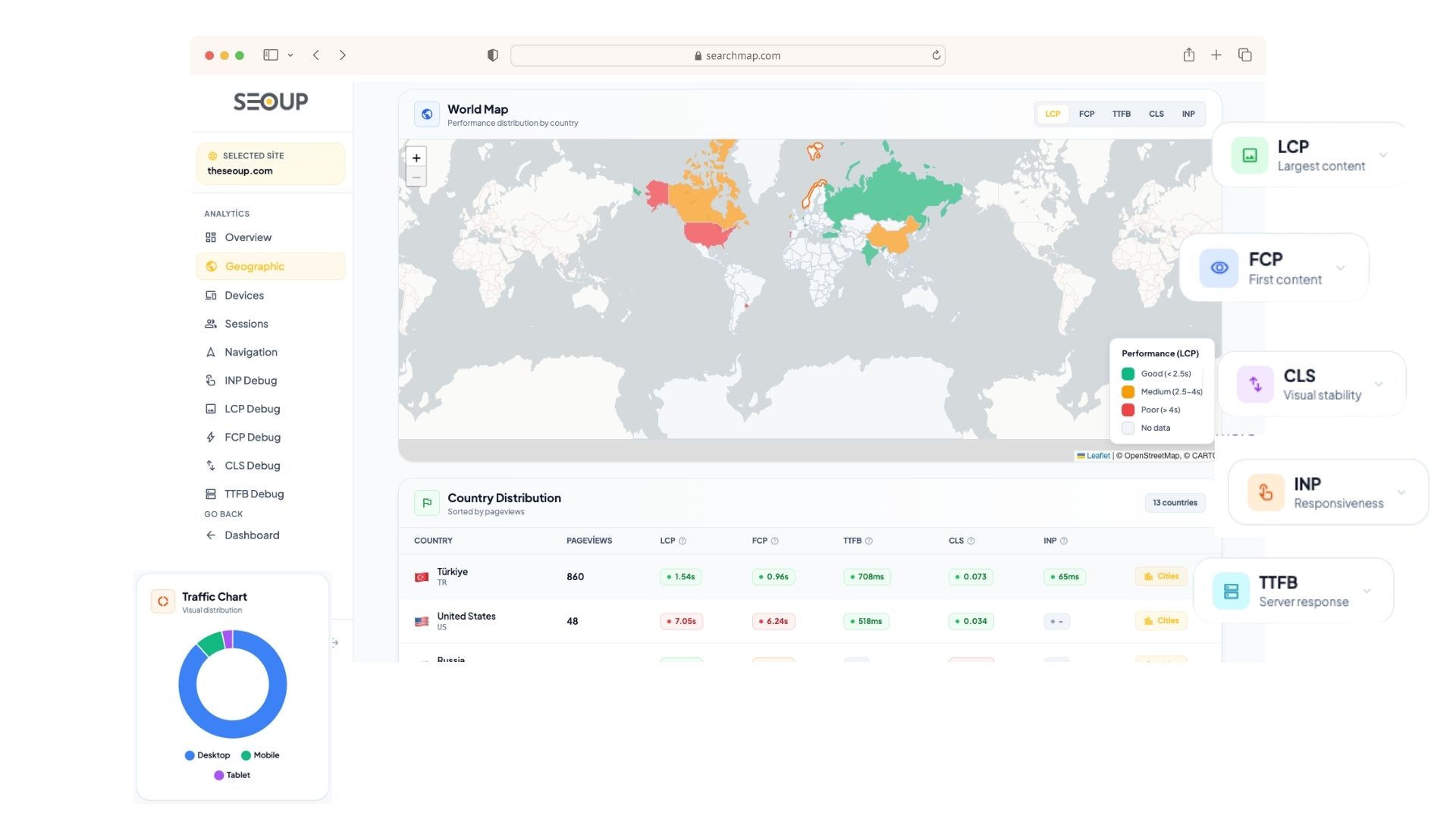Click the Safari sidebar toggle icon
Viewport: 1456px width, 819px height.
pos(271,55)
